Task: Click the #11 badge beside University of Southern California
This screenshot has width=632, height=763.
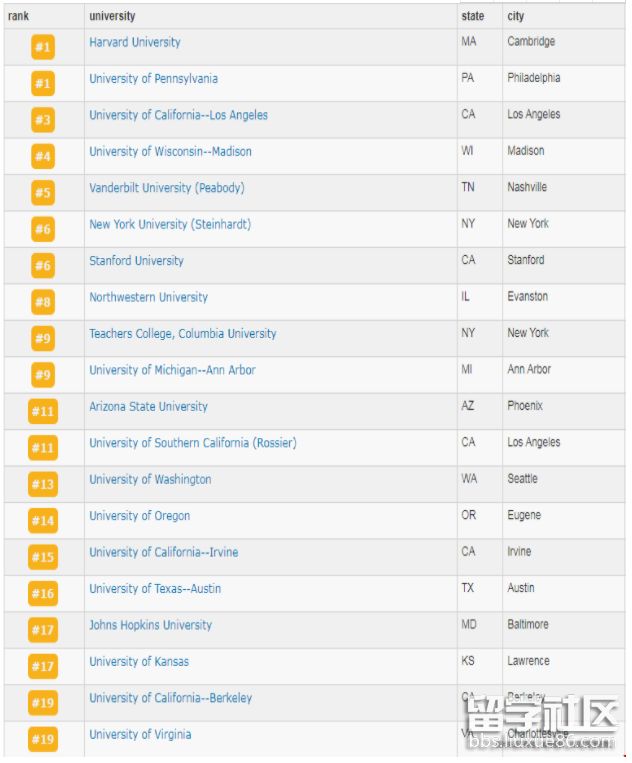Action: 43,448
